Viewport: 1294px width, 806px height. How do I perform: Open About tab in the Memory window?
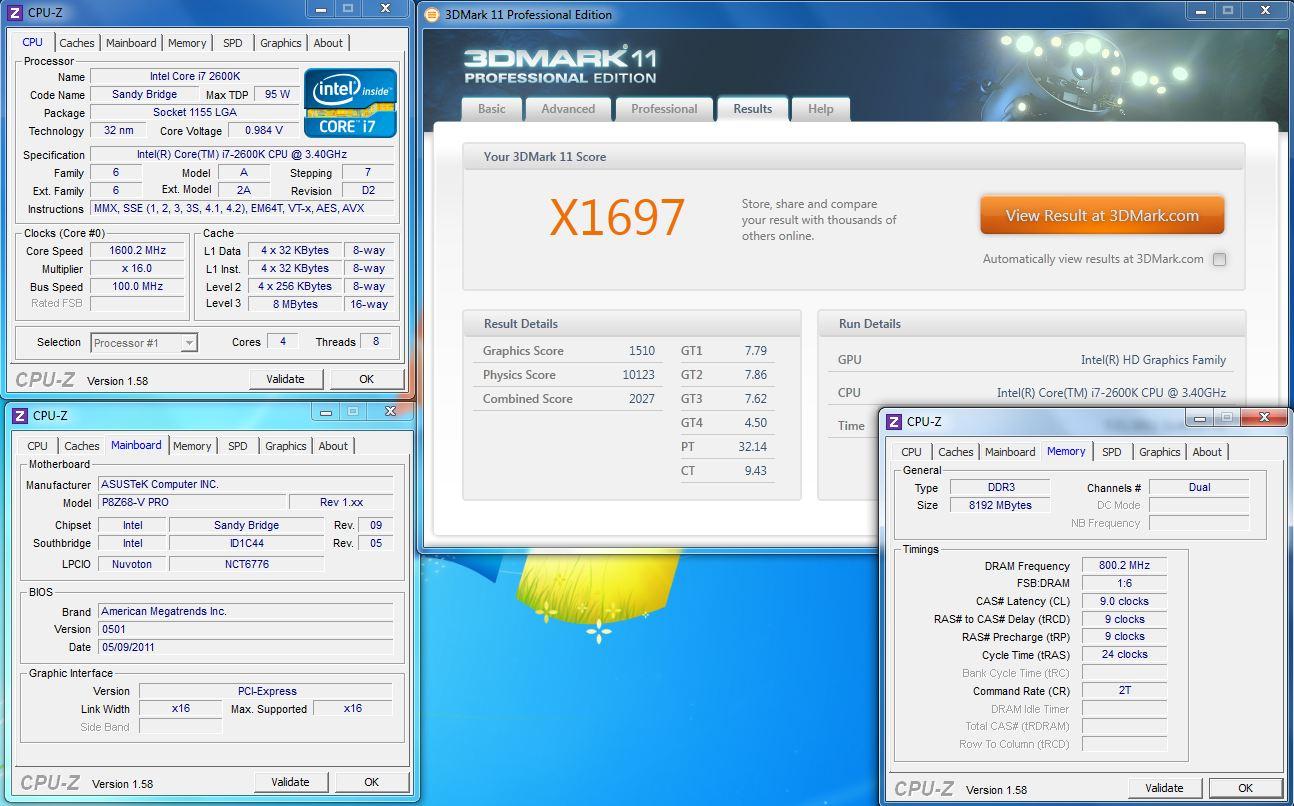[x=1207, y=452]
